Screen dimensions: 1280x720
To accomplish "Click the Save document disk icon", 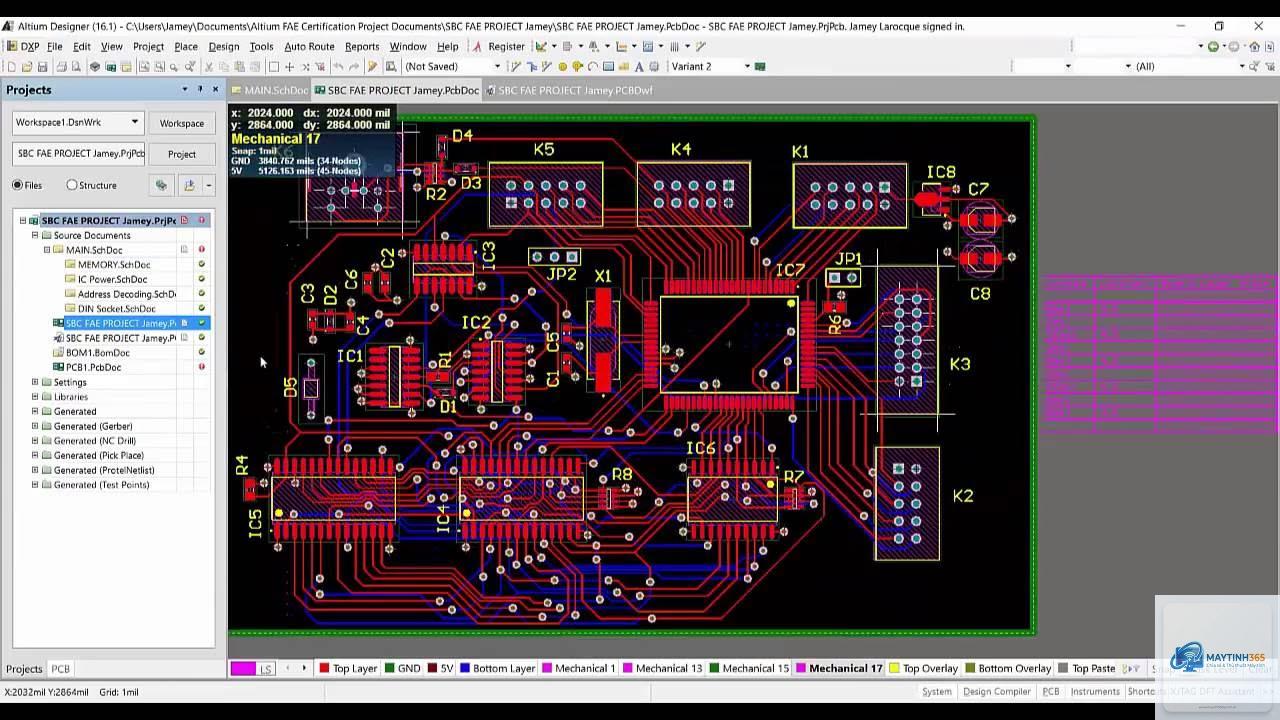I will point(42,66).
